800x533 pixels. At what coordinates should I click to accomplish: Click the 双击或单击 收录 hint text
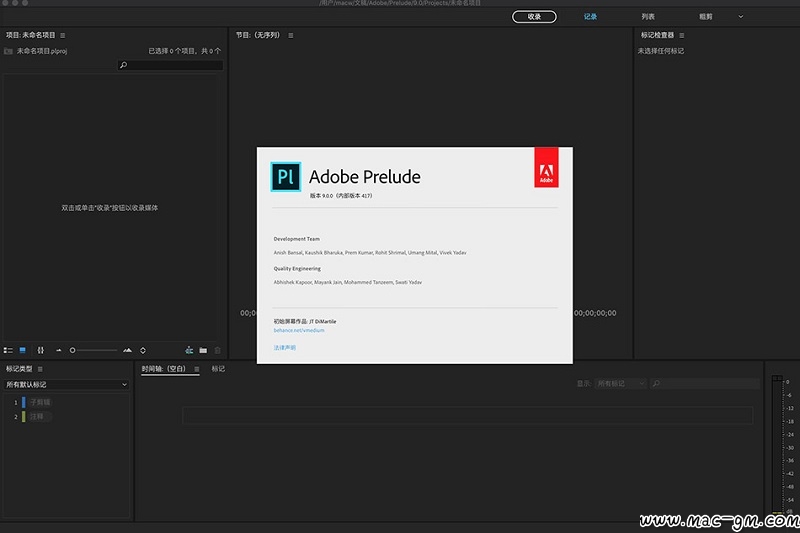[110, 208]
